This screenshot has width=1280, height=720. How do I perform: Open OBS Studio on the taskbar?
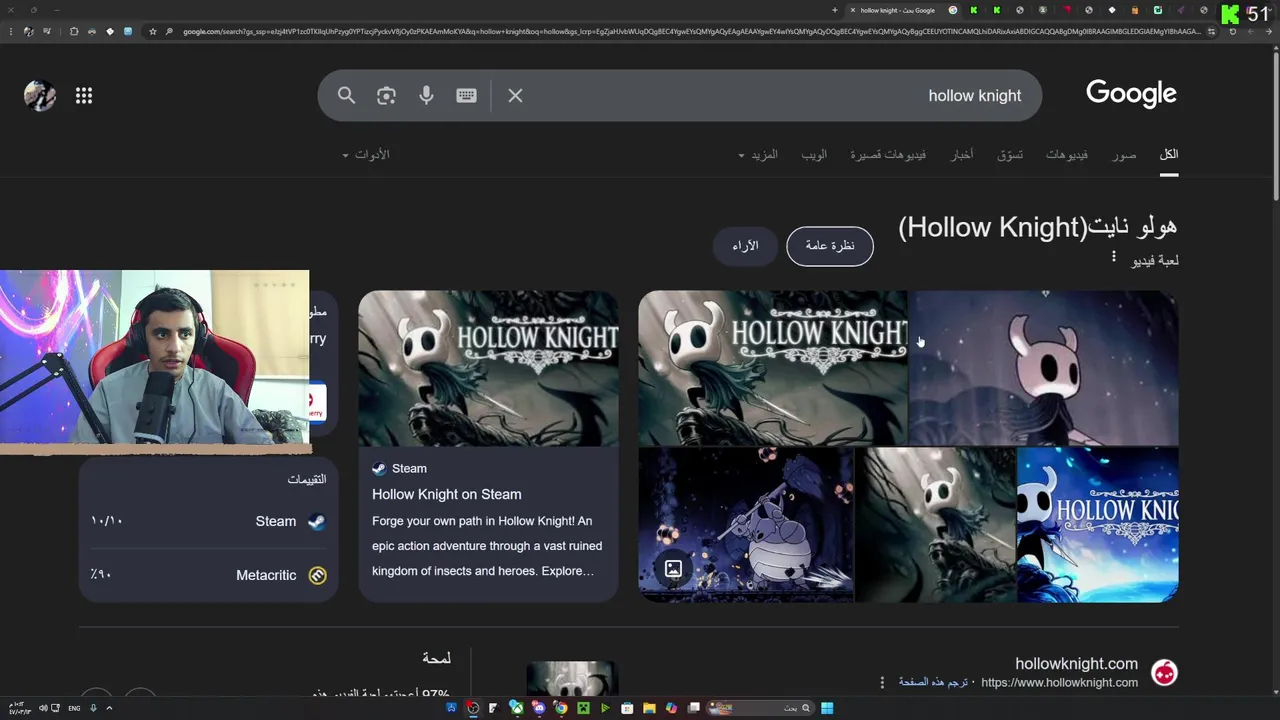click(x=473, y=708)
